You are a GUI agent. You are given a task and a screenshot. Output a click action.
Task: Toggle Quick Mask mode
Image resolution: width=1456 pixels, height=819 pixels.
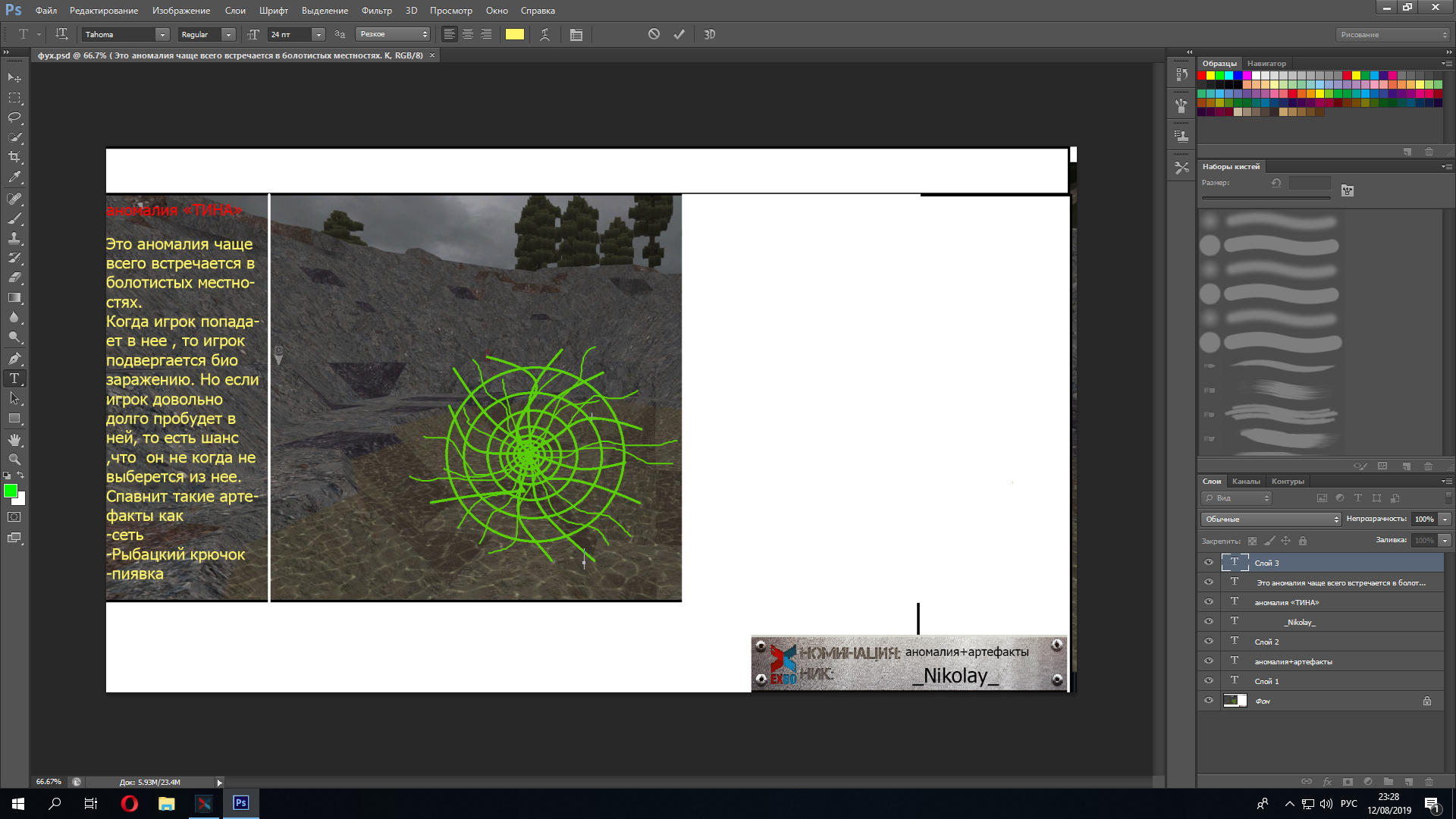(x=14, y=517)
